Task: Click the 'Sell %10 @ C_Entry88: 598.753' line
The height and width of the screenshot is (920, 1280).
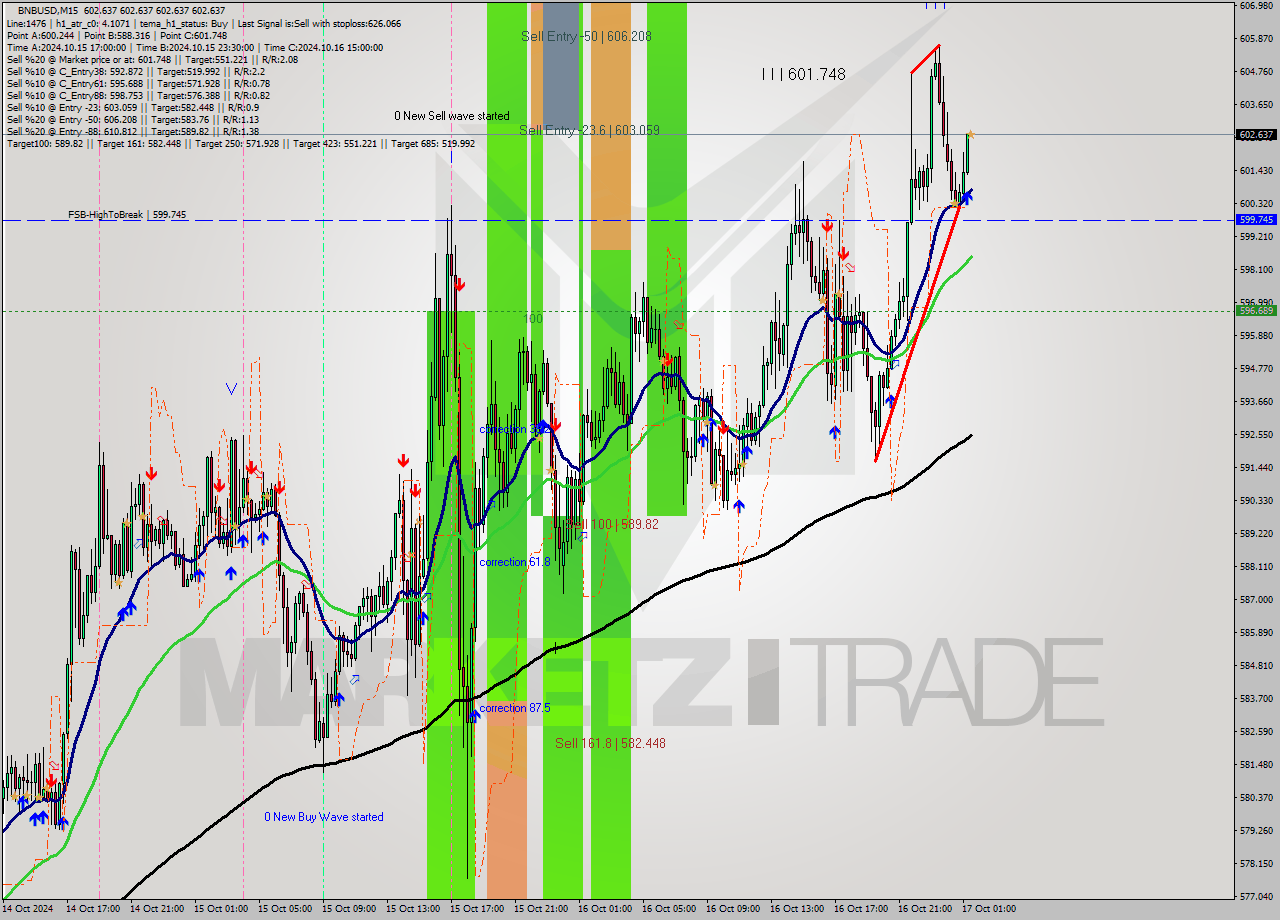Action: [138, 95]
